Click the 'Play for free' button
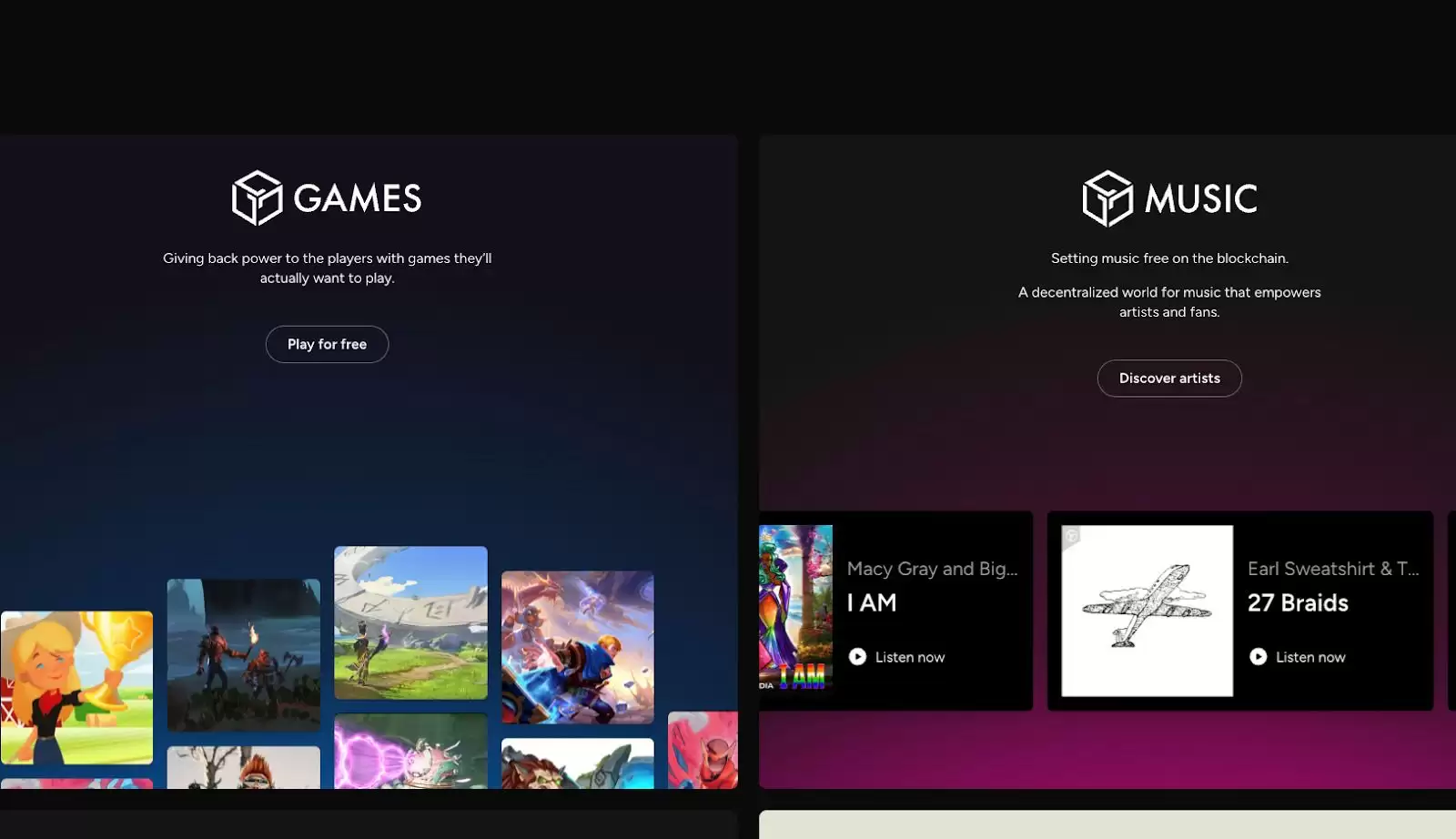The image size is (1456, 839). click(327, 344)
